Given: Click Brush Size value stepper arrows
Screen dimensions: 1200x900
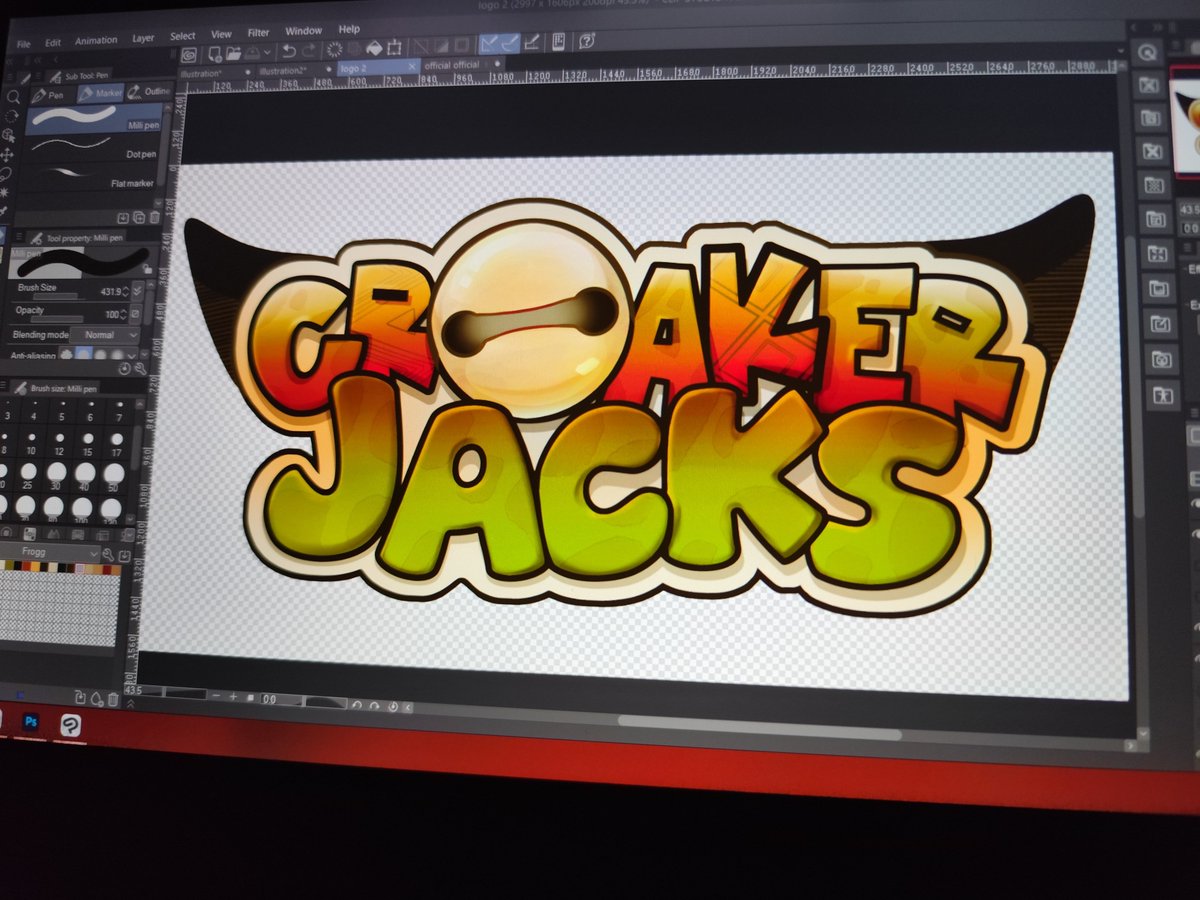Looking at the screenshot, I should [x=124, y=292].
